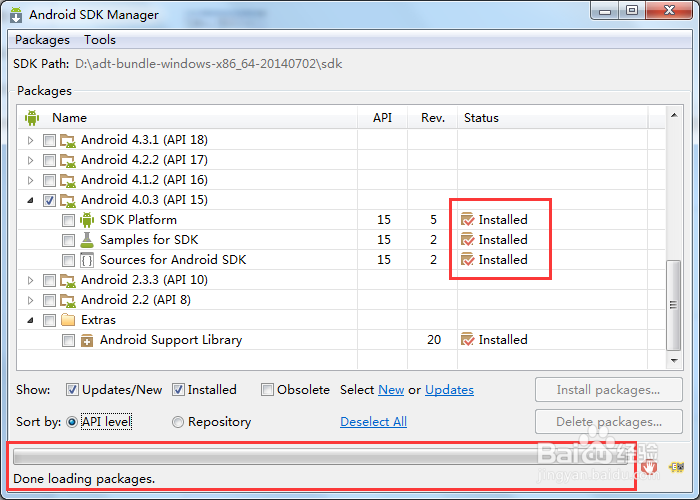Screen dimensions: 700x500
Task: Expand the Android 2.3.3 (API 10) node
Action: (x=30, y=280)
